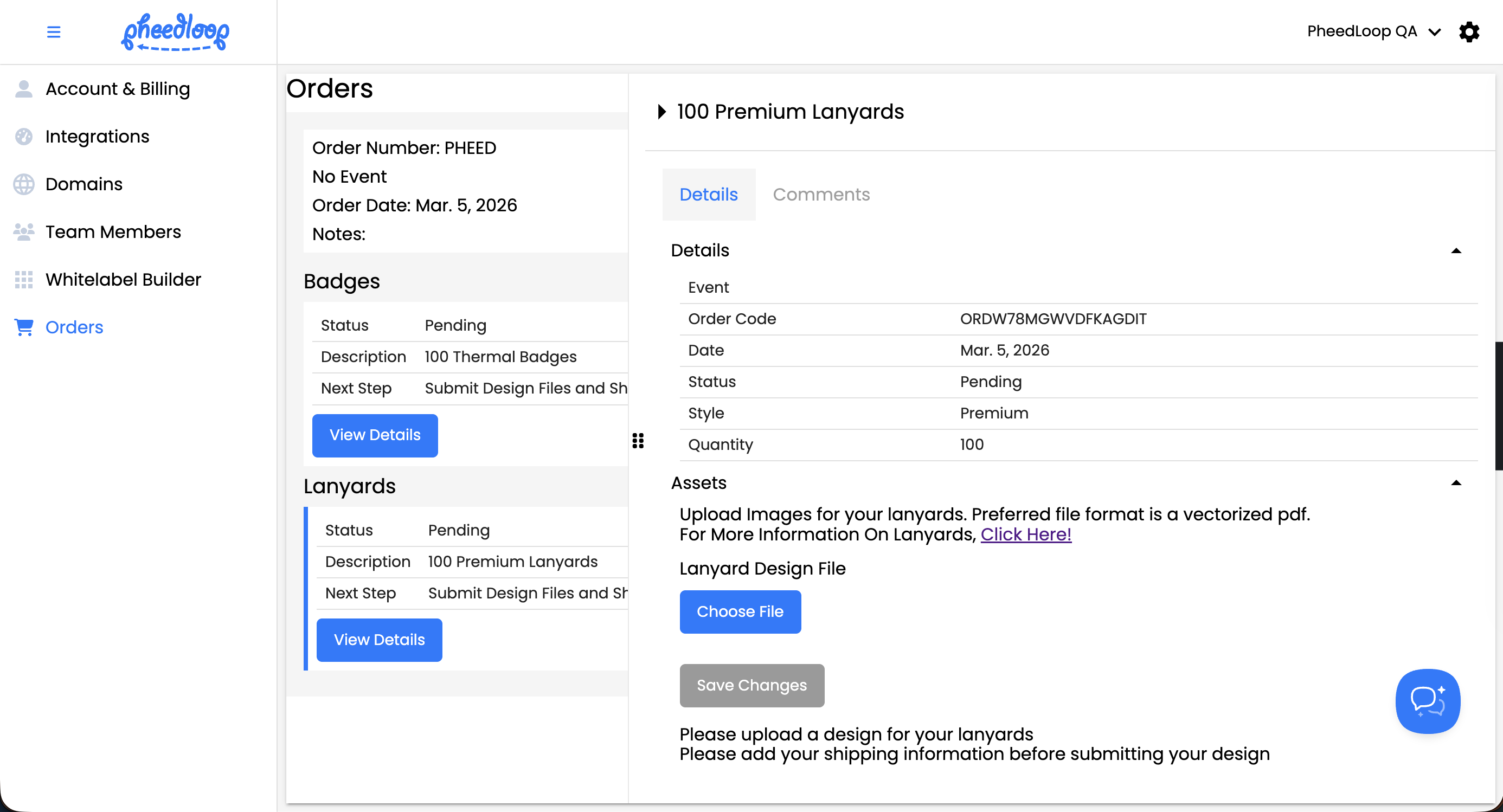
Task: Click the Whitelabel Builder grid icon
Action: click(x=24, y=279)
